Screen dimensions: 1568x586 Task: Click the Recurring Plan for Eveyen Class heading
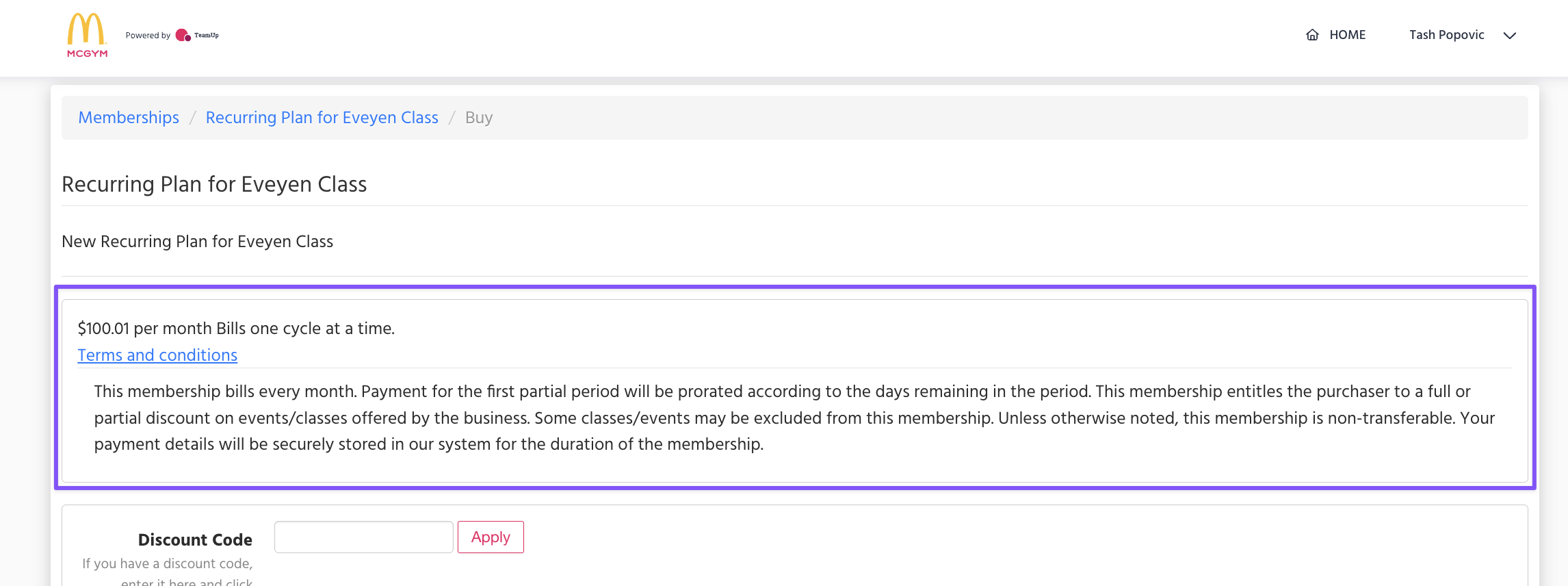click(x=214, y=184)
